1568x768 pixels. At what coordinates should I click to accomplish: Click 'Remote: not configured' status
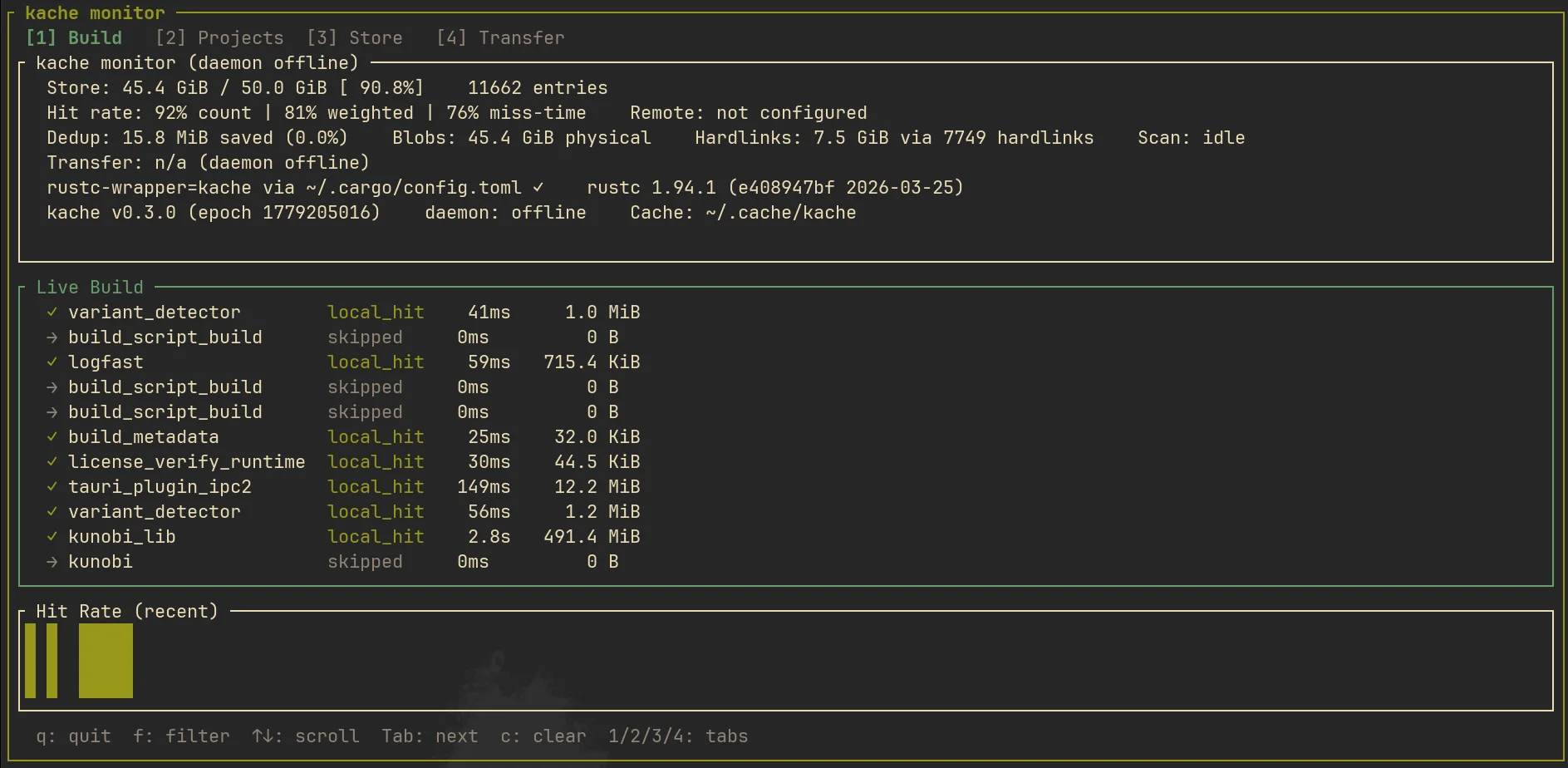pyautogui.click(x=749, y=113)
